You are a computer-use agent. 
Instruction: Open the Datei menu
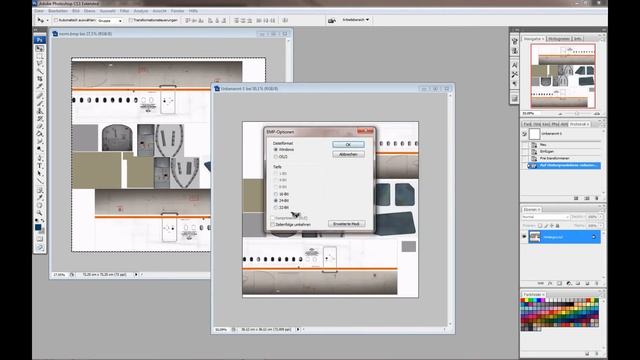(x=39, y=11)
